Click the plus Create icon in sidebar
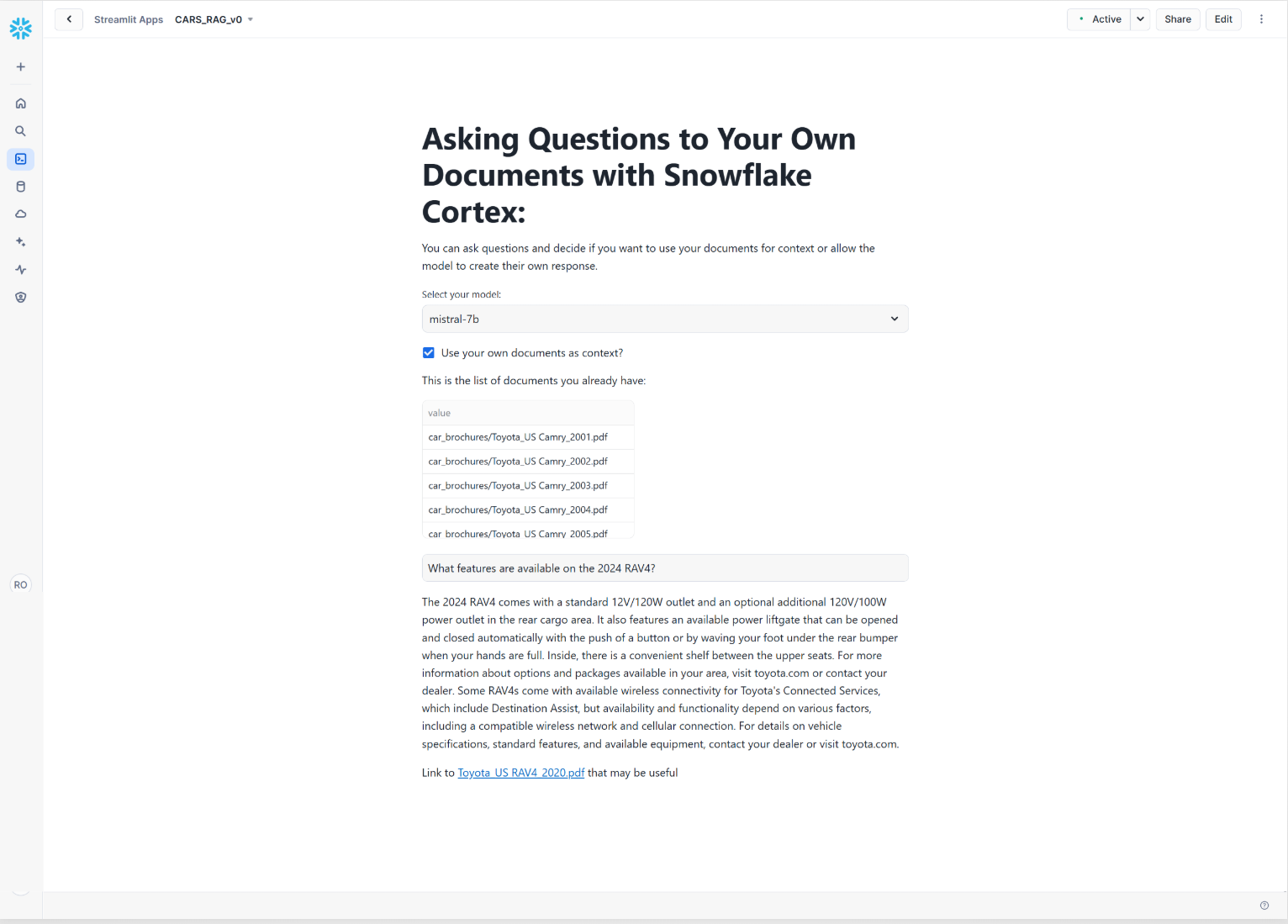This screenshot has height=924, width=1288. [x=21, y=67]
